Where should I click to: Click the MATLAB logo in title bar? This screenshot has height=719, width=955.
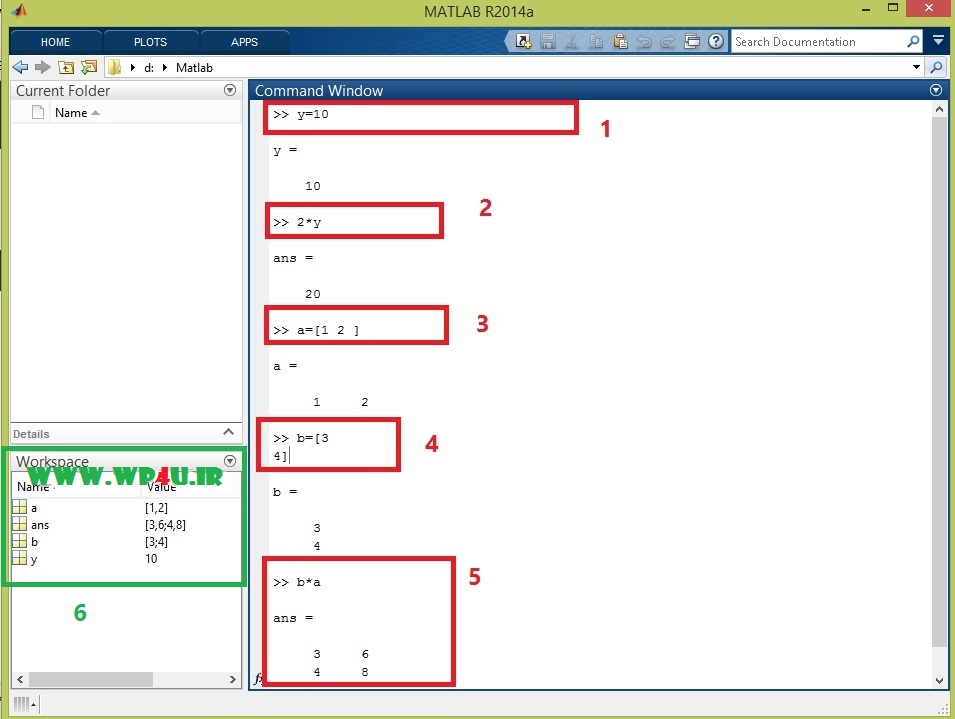pos(19,11)
